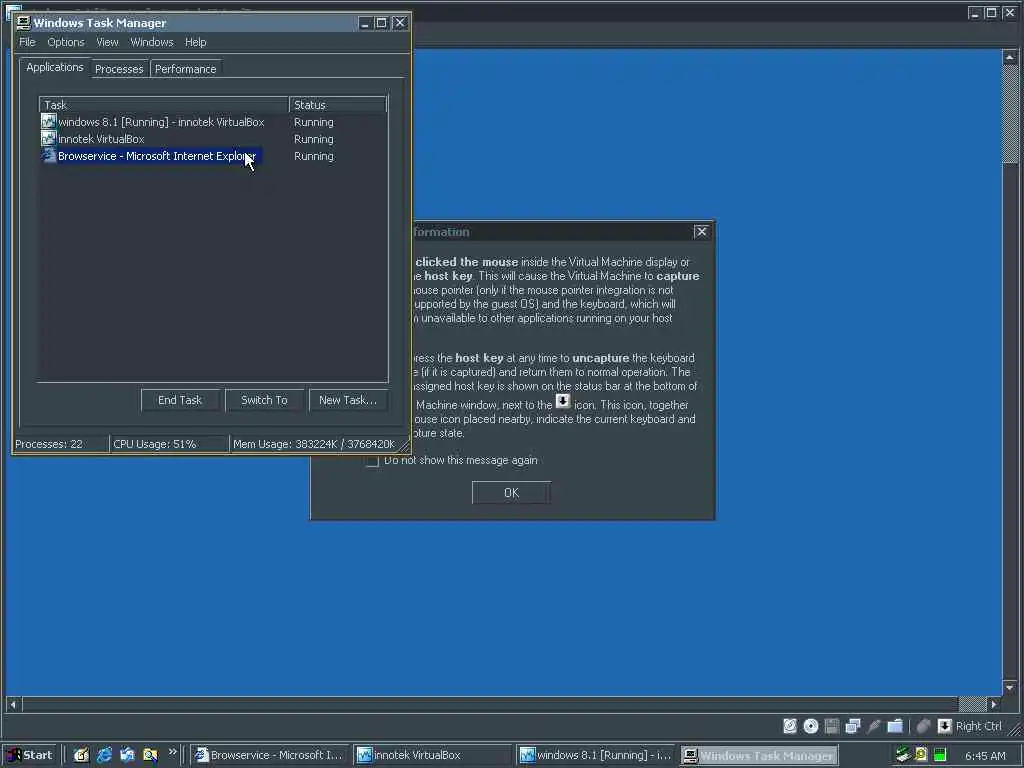Open the Start menu
This screenshot has width=1024, height=768.
tap(29, 755)
